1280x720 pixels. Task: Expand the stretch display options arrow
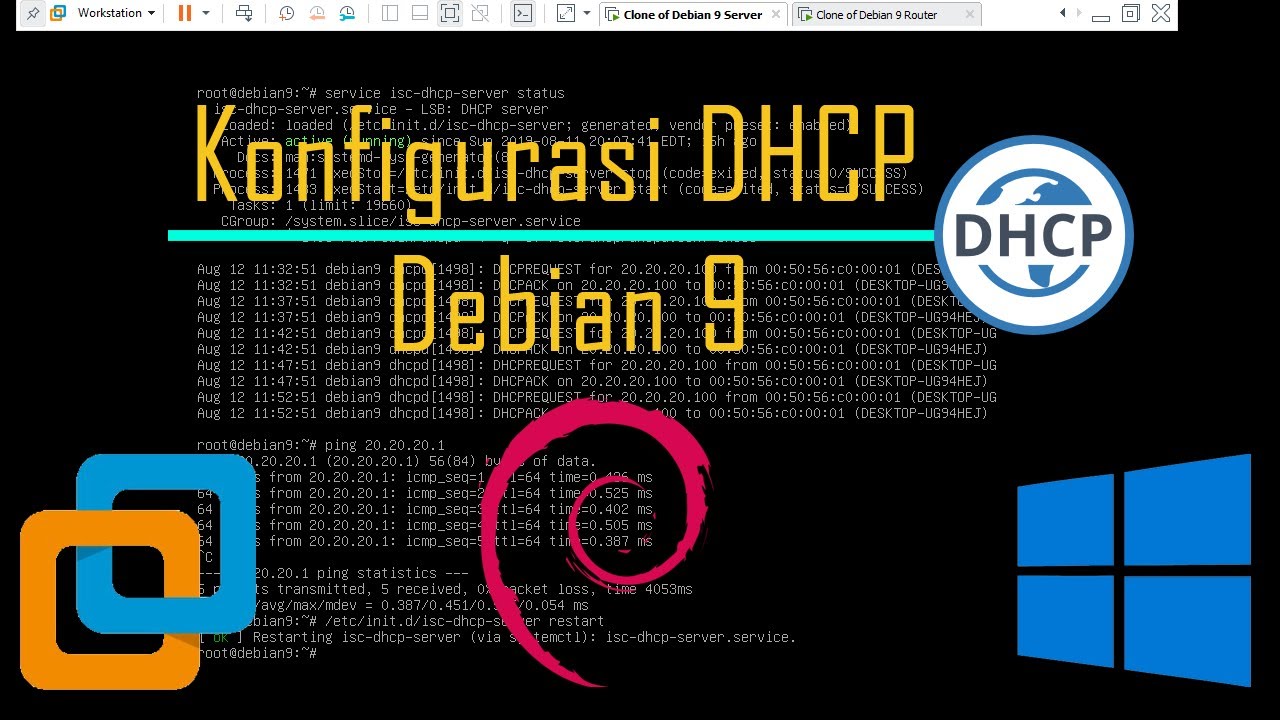pos(587,14)
